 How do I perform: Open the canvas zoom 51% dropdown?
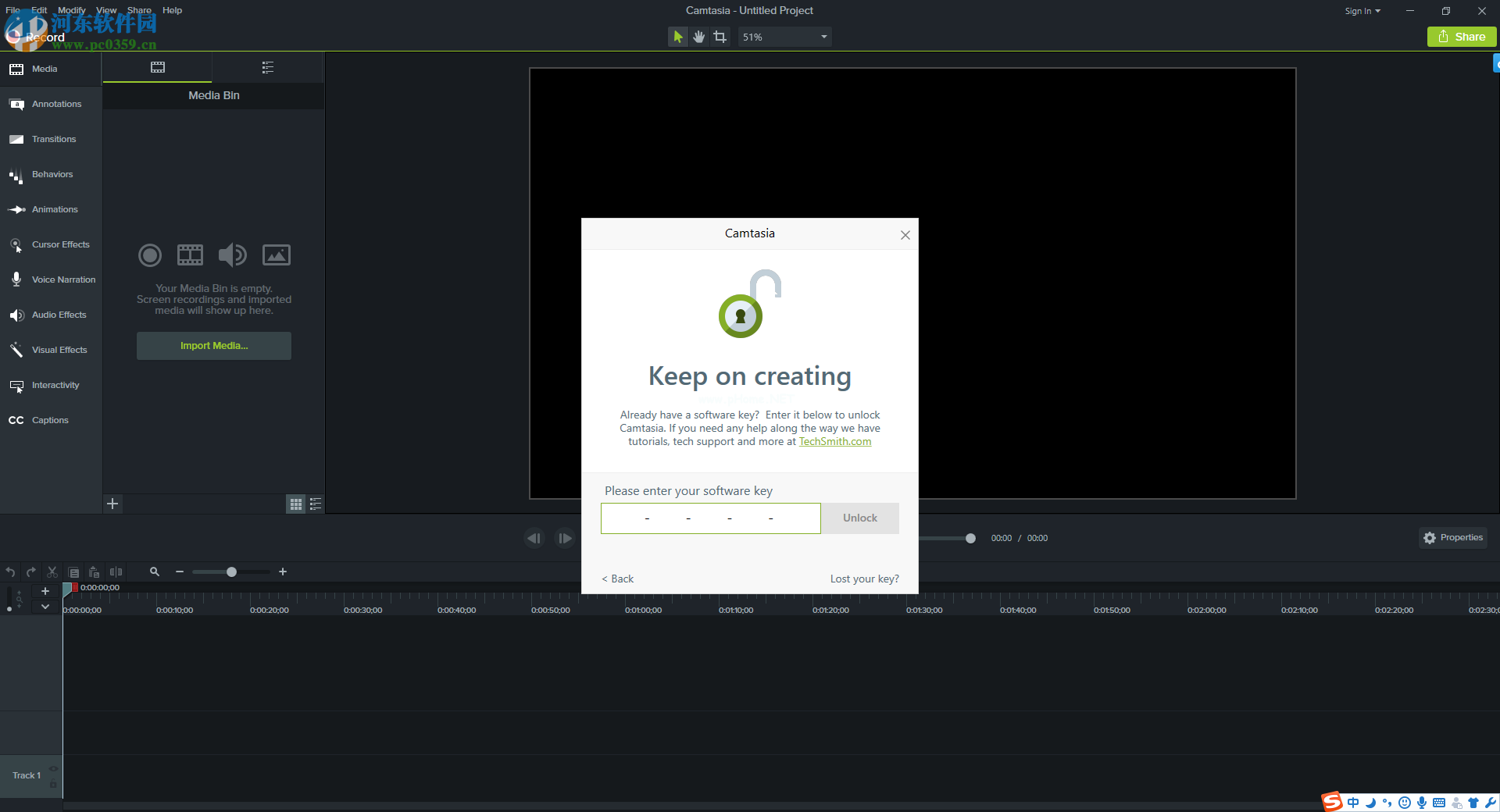(784, 37)
